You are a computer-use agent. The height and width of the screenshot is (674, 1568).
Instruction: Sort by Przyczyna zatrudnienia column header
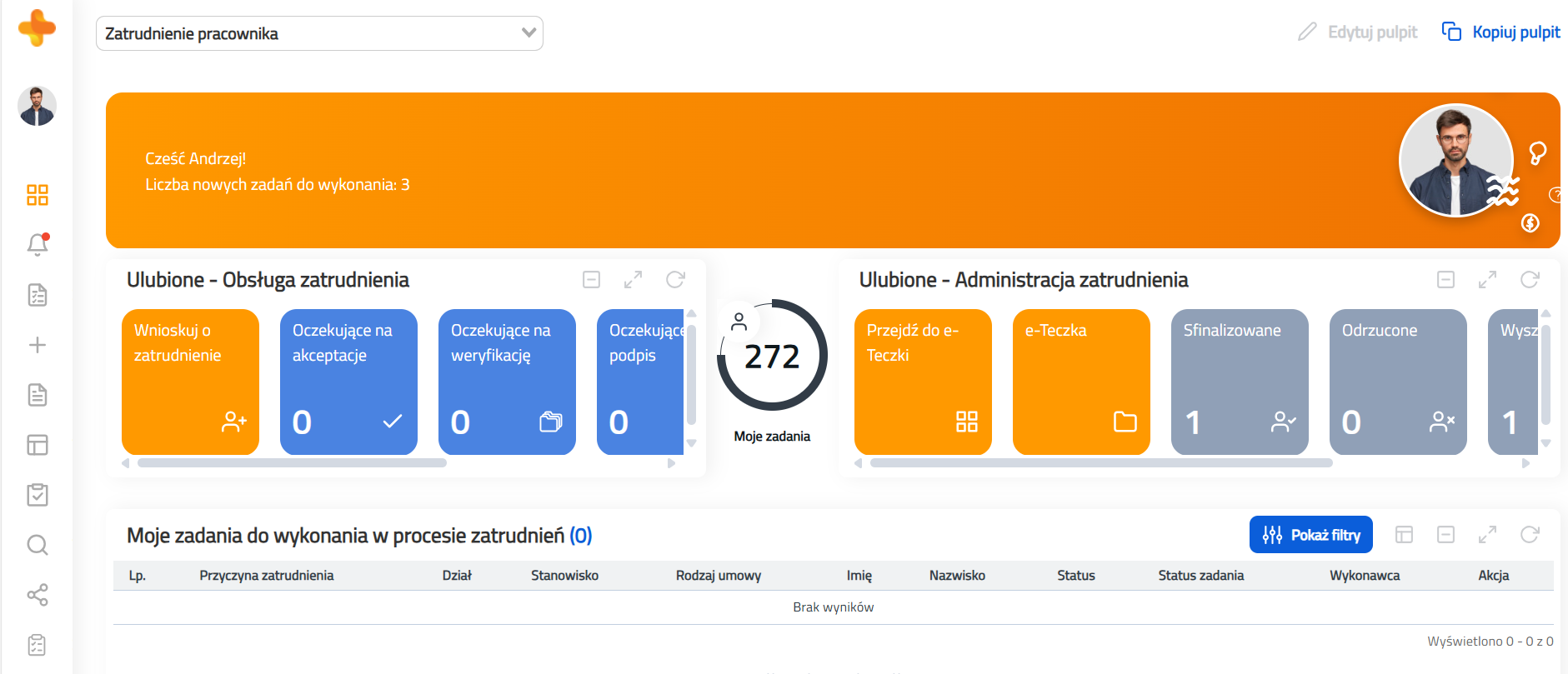point(267,576)
